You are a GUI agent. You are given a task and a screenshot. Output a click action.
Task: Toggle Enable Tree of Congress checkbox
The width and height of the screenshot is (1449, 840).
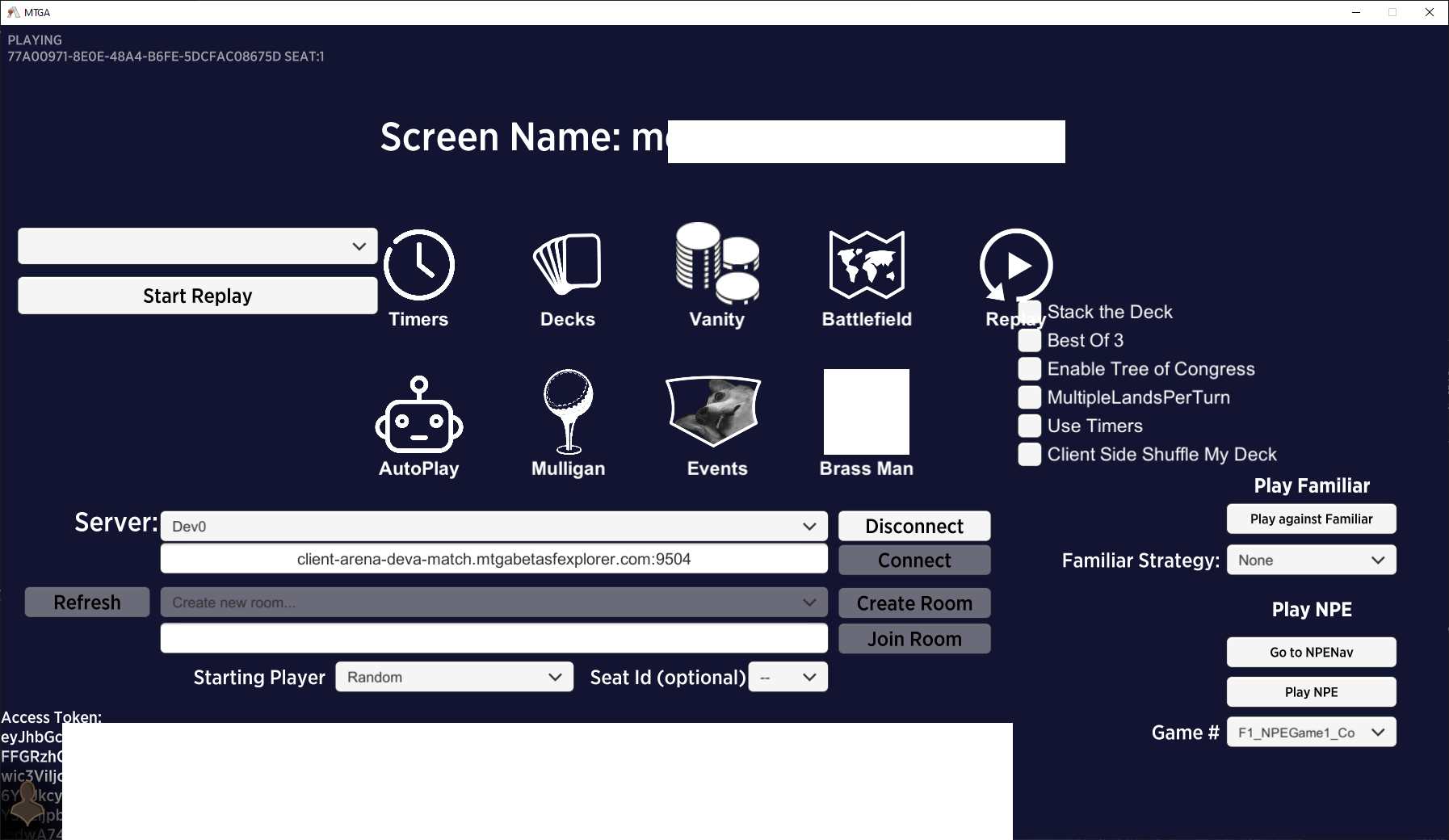pos(1029,368)
